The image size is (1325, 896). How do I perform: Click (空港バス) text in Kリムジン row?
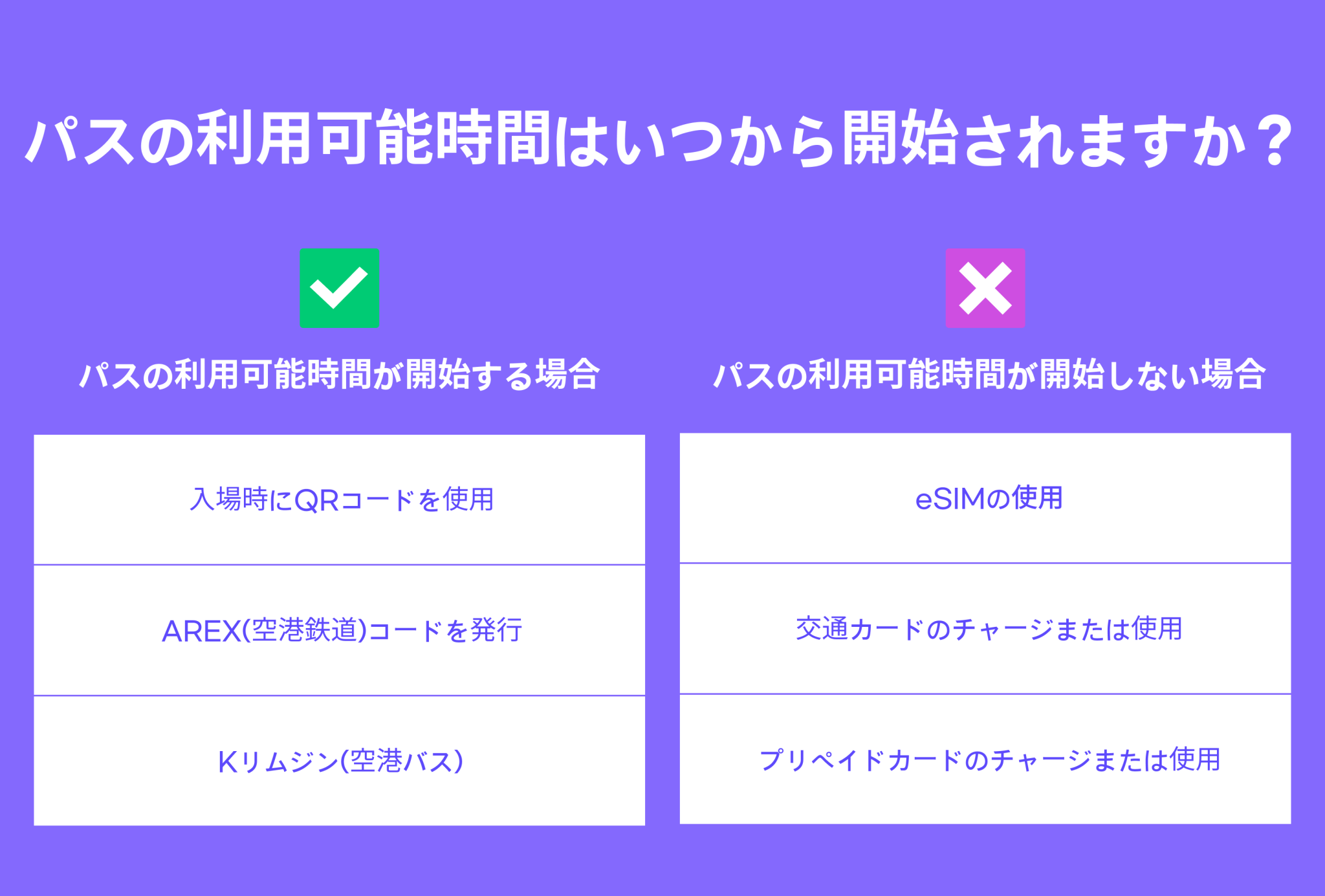coord(402,761)
